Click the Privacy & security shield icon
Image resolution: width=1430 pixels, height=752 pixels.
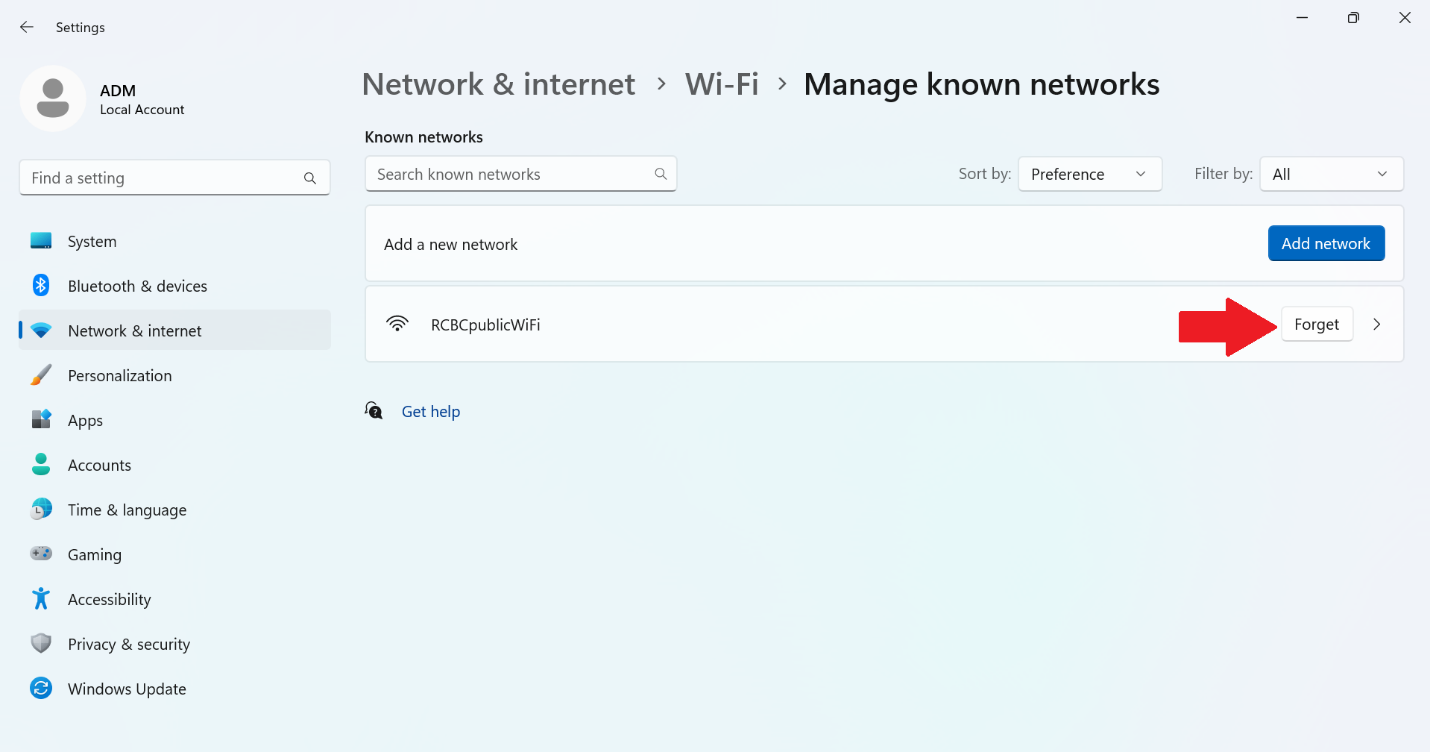coord(41,644)
